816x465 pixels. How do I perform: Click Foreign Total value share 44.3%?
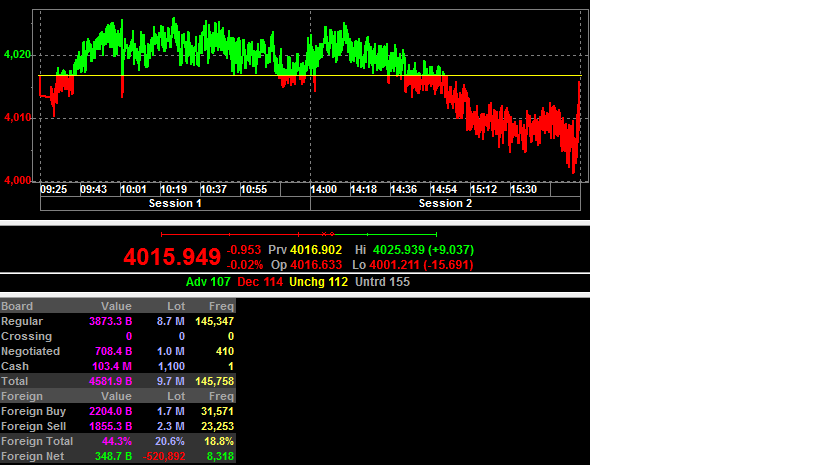click(x=117, y=441)
